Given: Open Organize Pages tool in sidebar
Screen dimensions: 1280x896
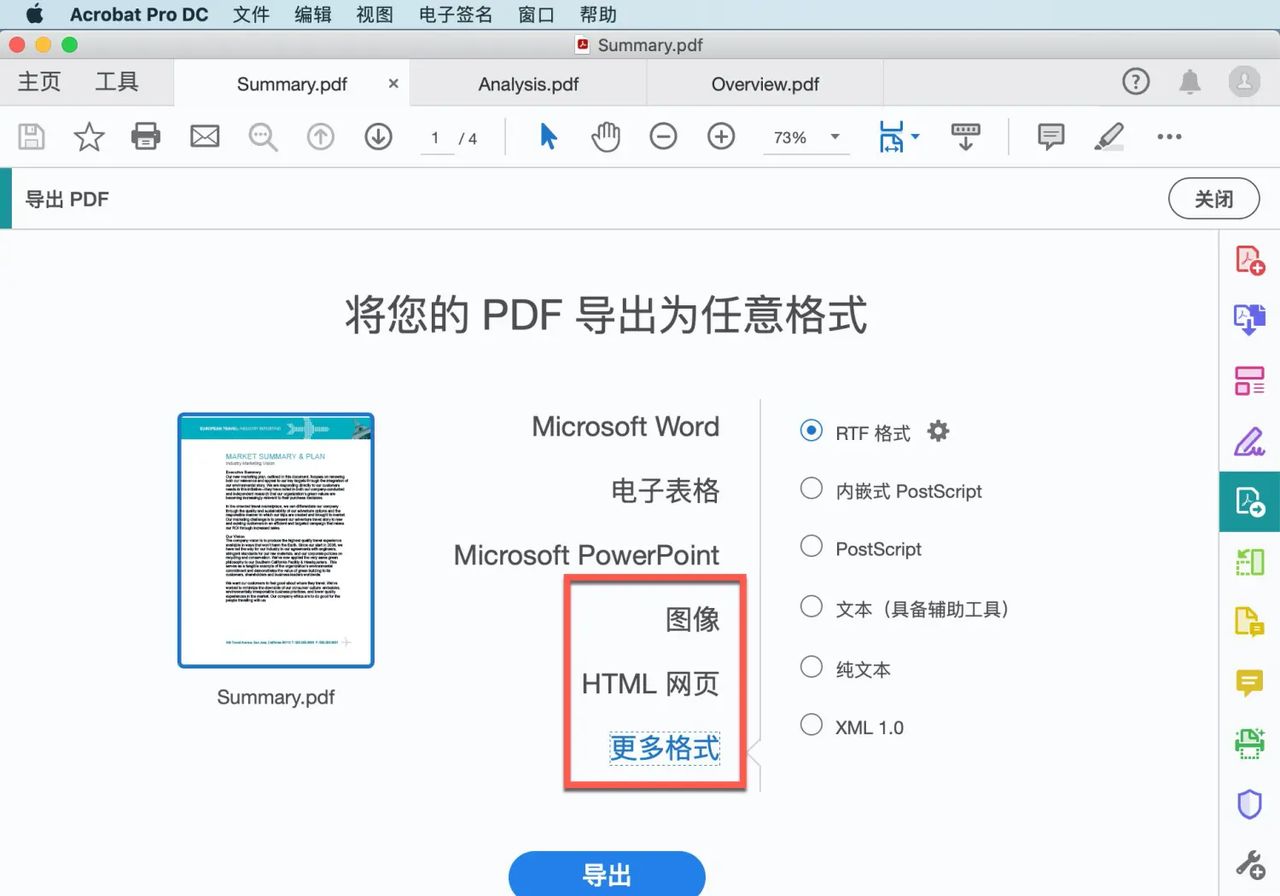Looking at the screenshot, I should point(1250,381).
